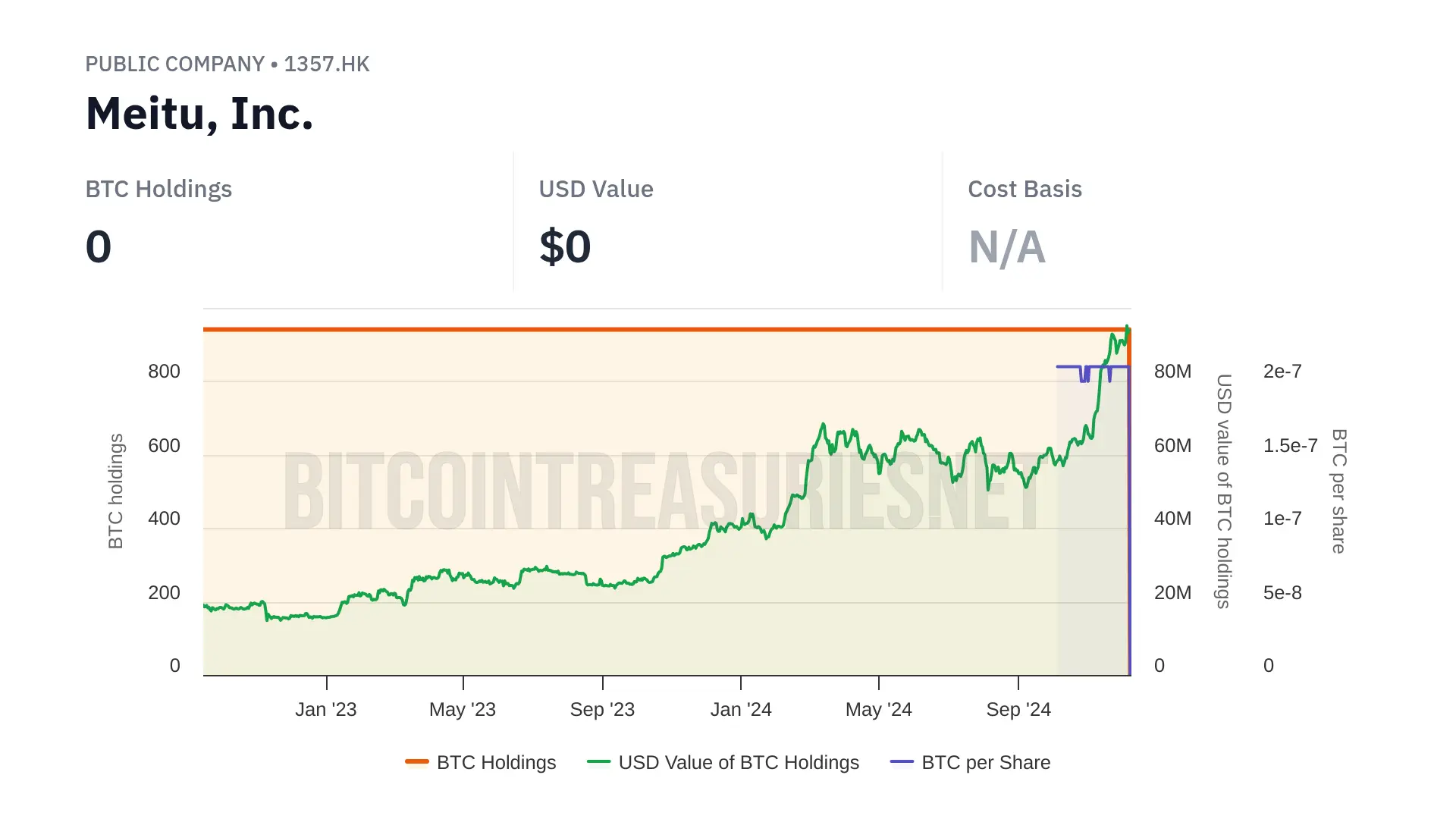Select the USD Value $0 figure
Image resolution: width=1456 pixels, height=819 pixels.
565,247
